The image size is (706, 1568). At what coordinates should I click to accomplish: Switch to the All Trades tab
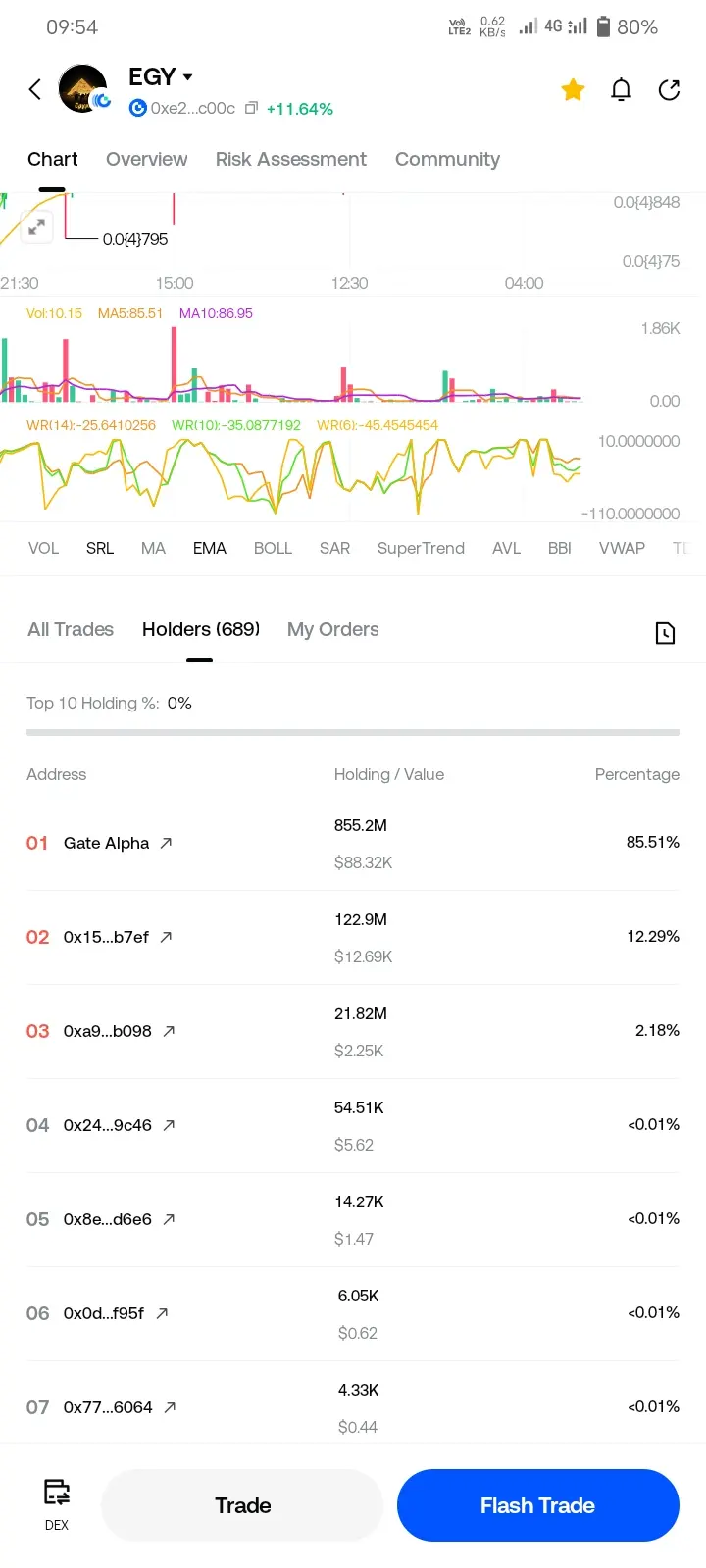tap(71, 629)
